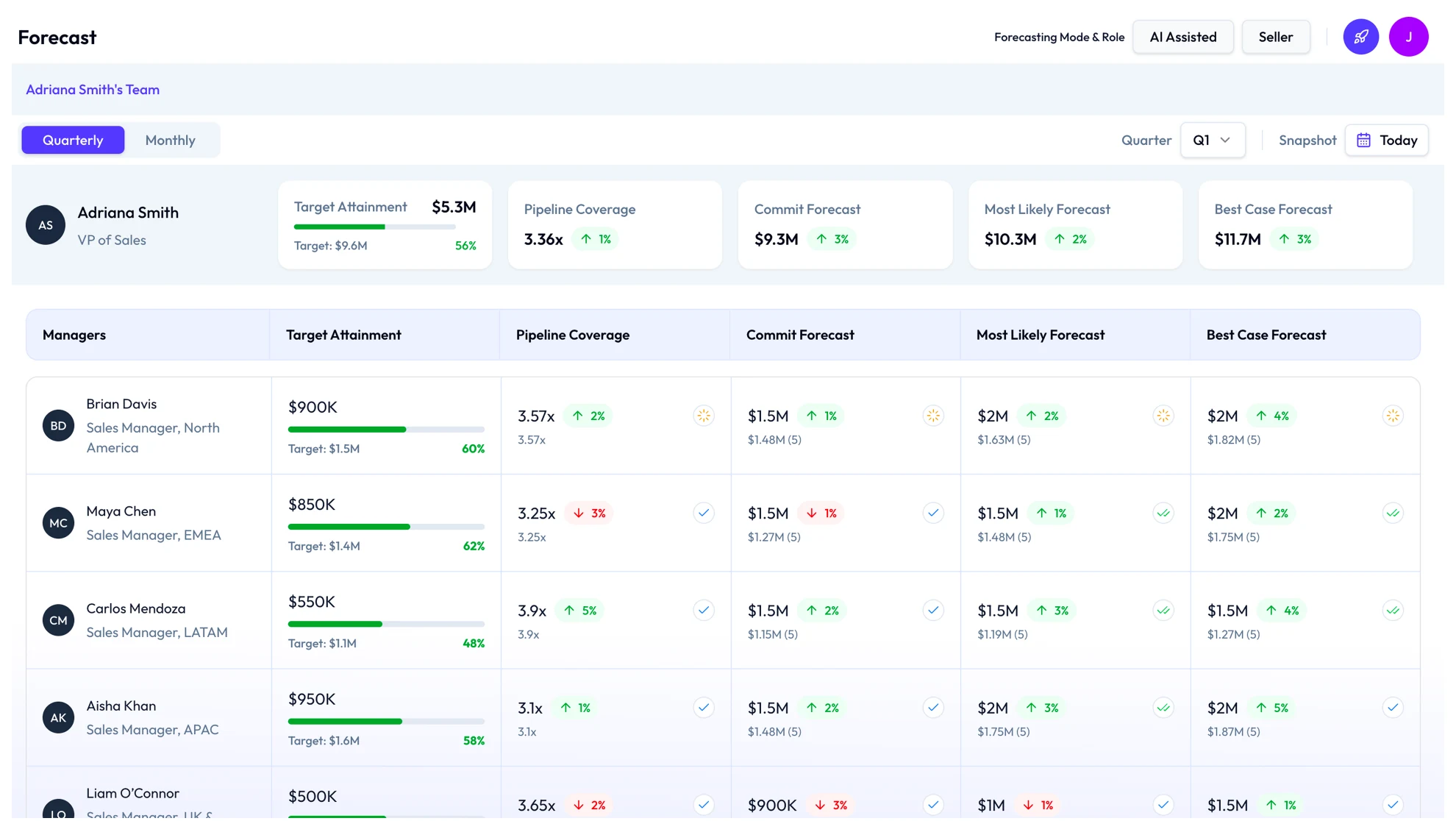The image size is (1456, 821).
Task: Click the Forecast page title
Action: [57, 38]
